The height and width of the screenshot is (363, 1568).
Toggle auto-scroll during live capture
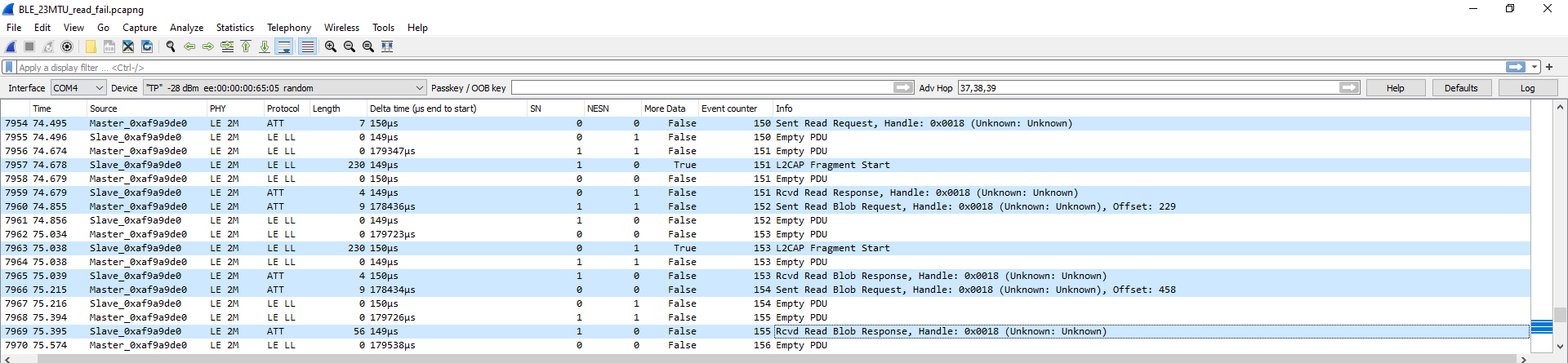coord(284,46)
